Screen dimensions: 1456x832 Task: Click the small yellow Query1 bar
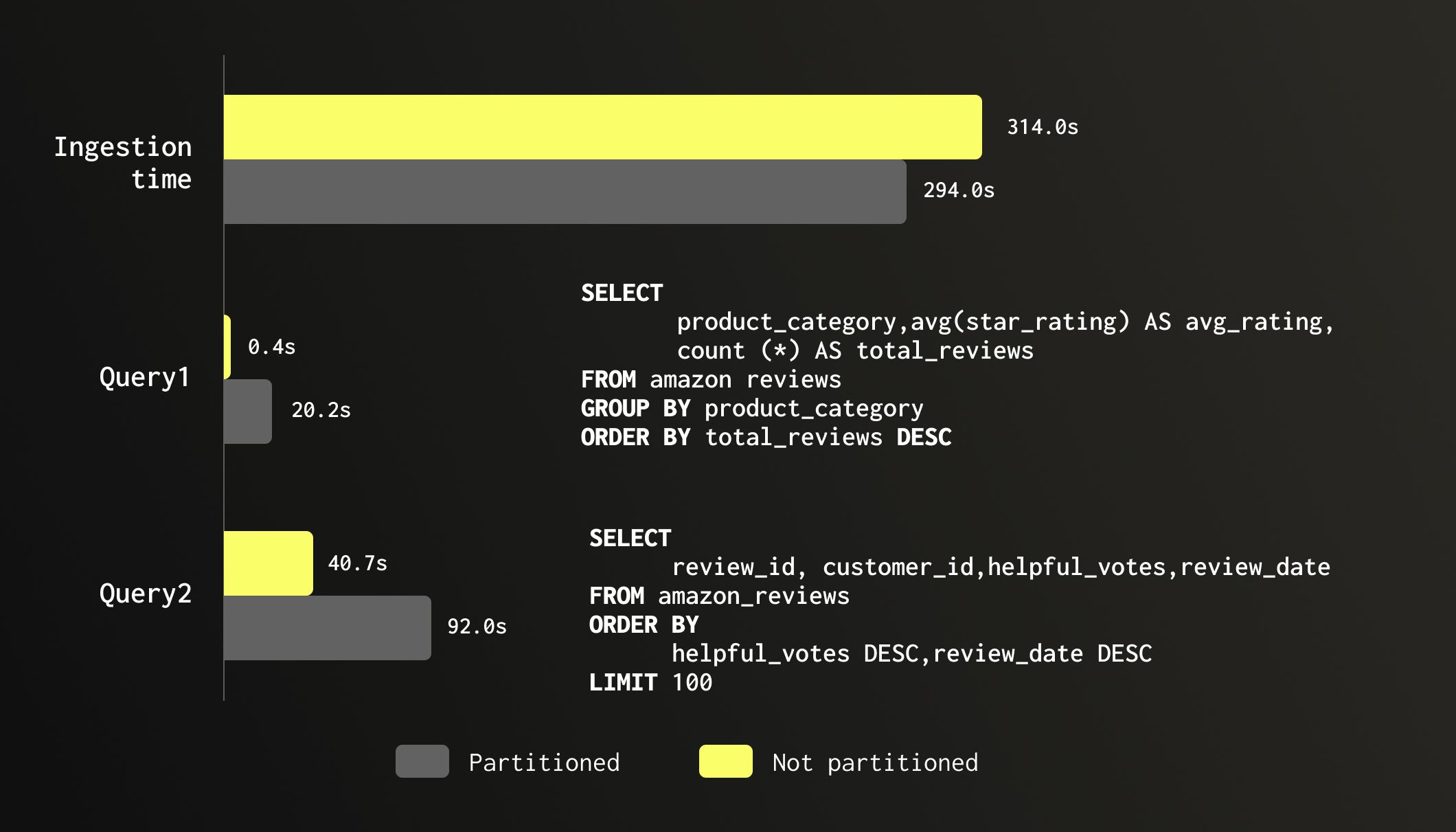[x=227, y=347]
